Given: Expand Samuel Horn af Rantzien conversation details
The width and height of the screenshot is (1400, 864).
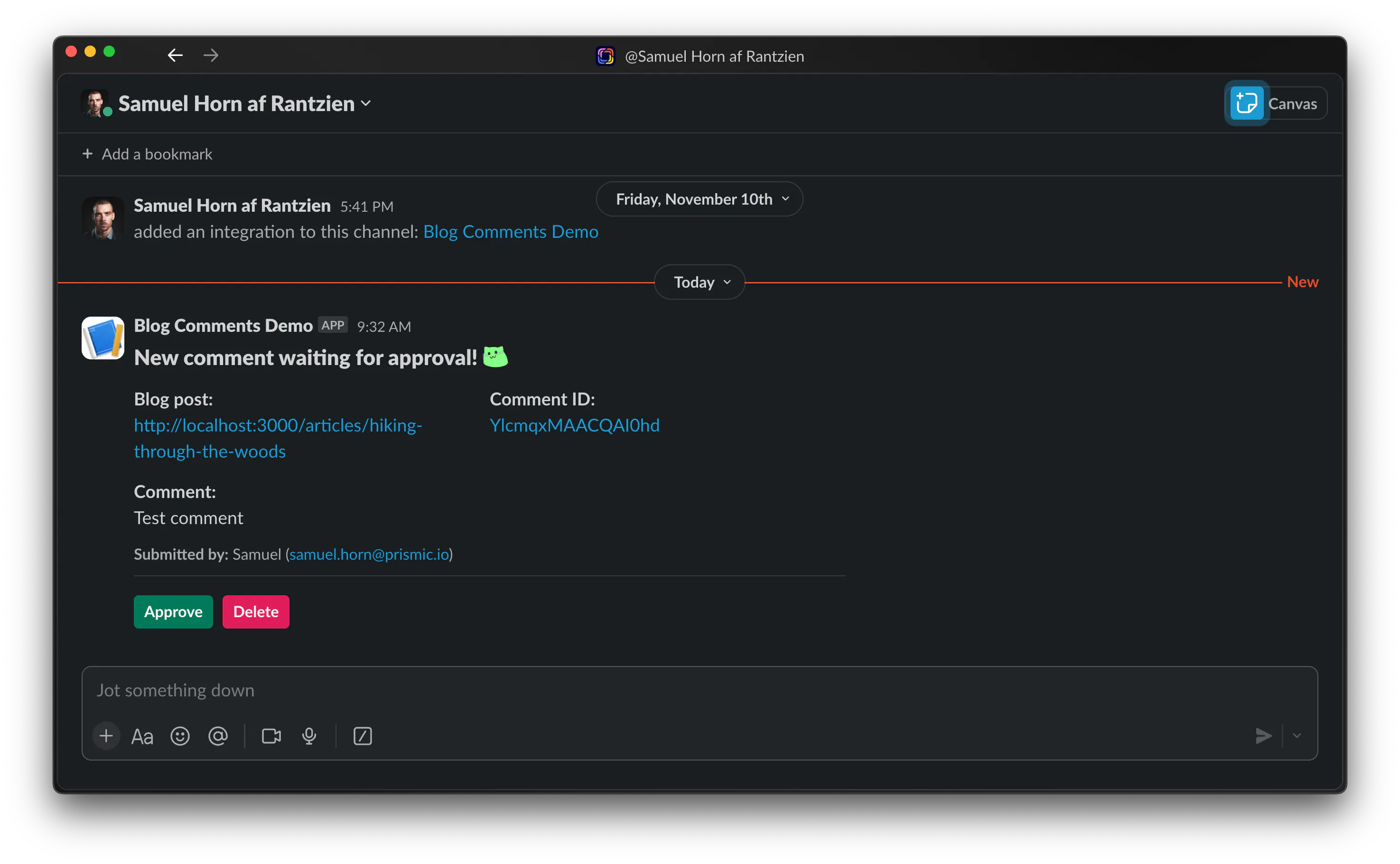Looking at the screenshot, I should [244, 103].
